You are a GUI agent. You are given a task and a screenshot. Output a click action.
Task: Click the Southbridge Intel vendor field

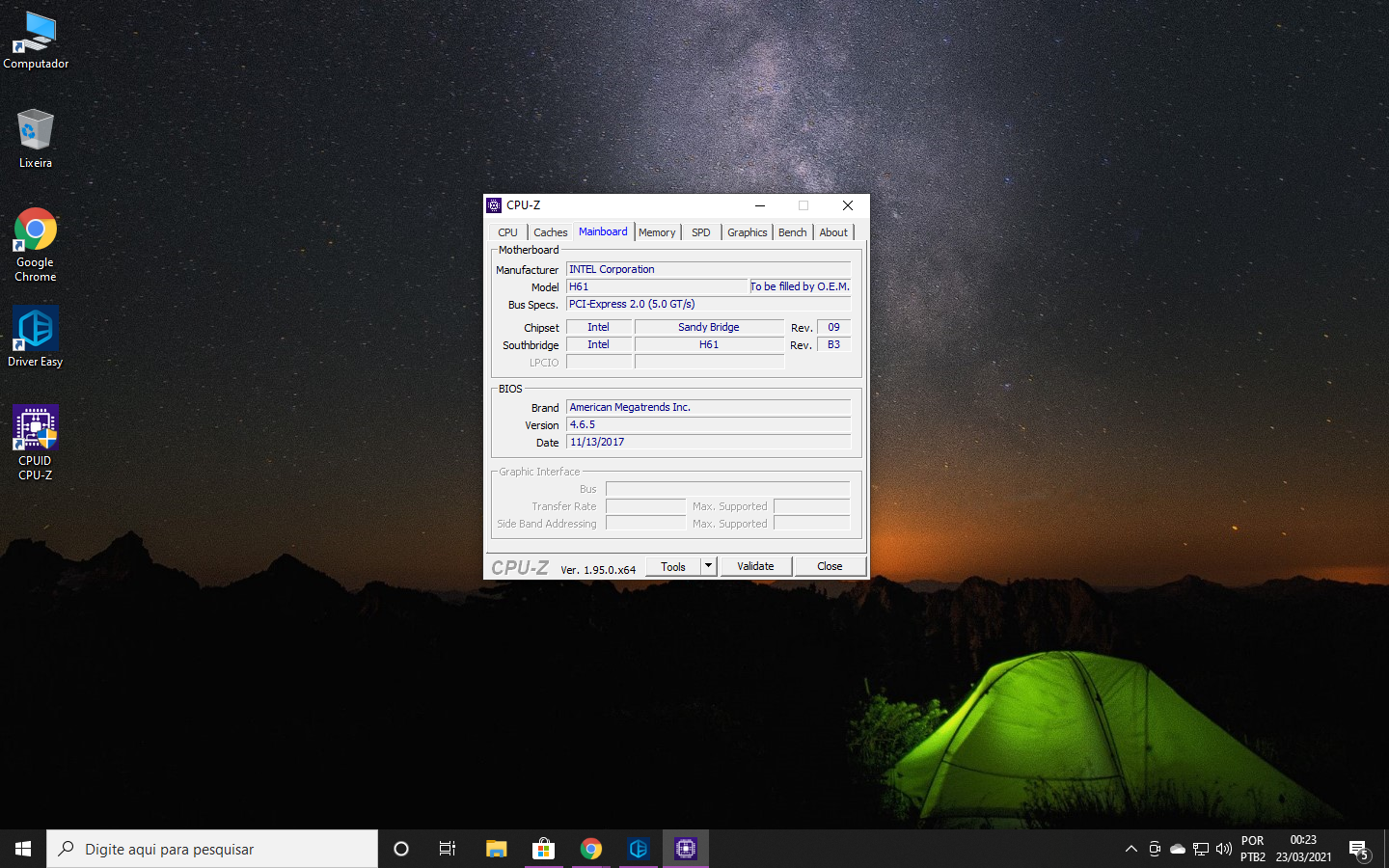[x=599, y=345]
